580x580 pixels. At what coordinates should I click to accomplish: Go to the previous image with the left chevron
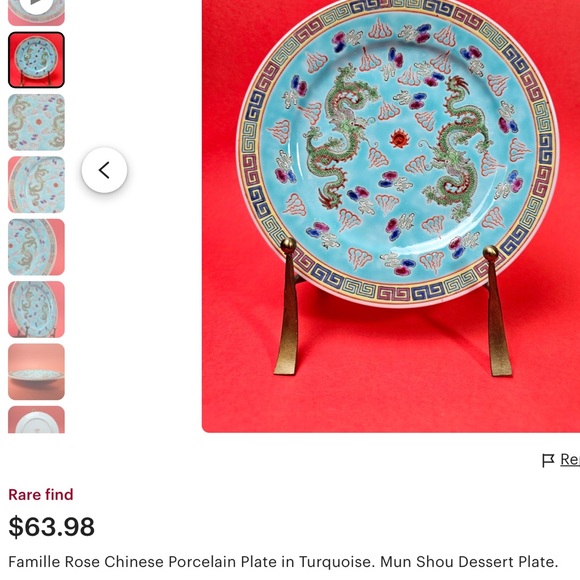104,170
